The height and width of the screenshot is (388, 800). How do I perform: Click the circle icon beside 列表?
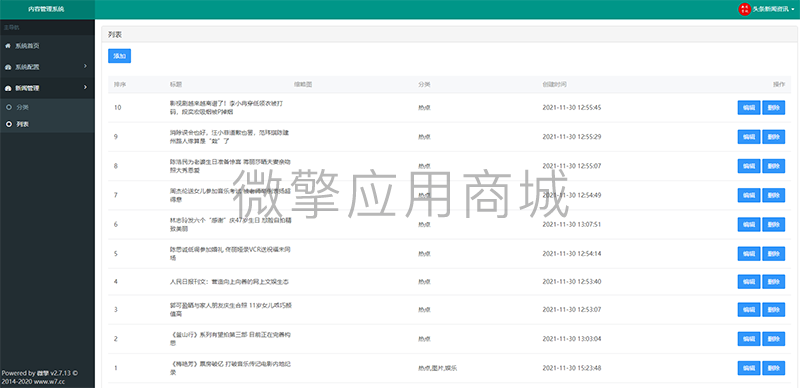tap(9, 124)
